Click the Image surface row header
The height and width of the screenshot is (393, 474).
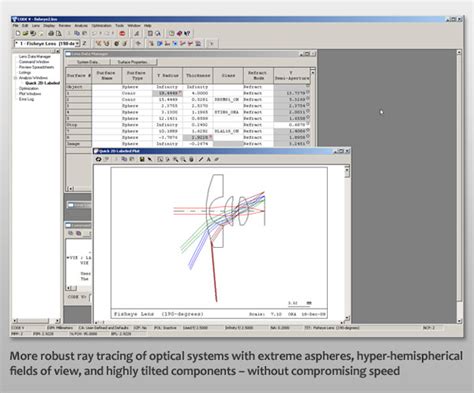[x=79, y=144]
